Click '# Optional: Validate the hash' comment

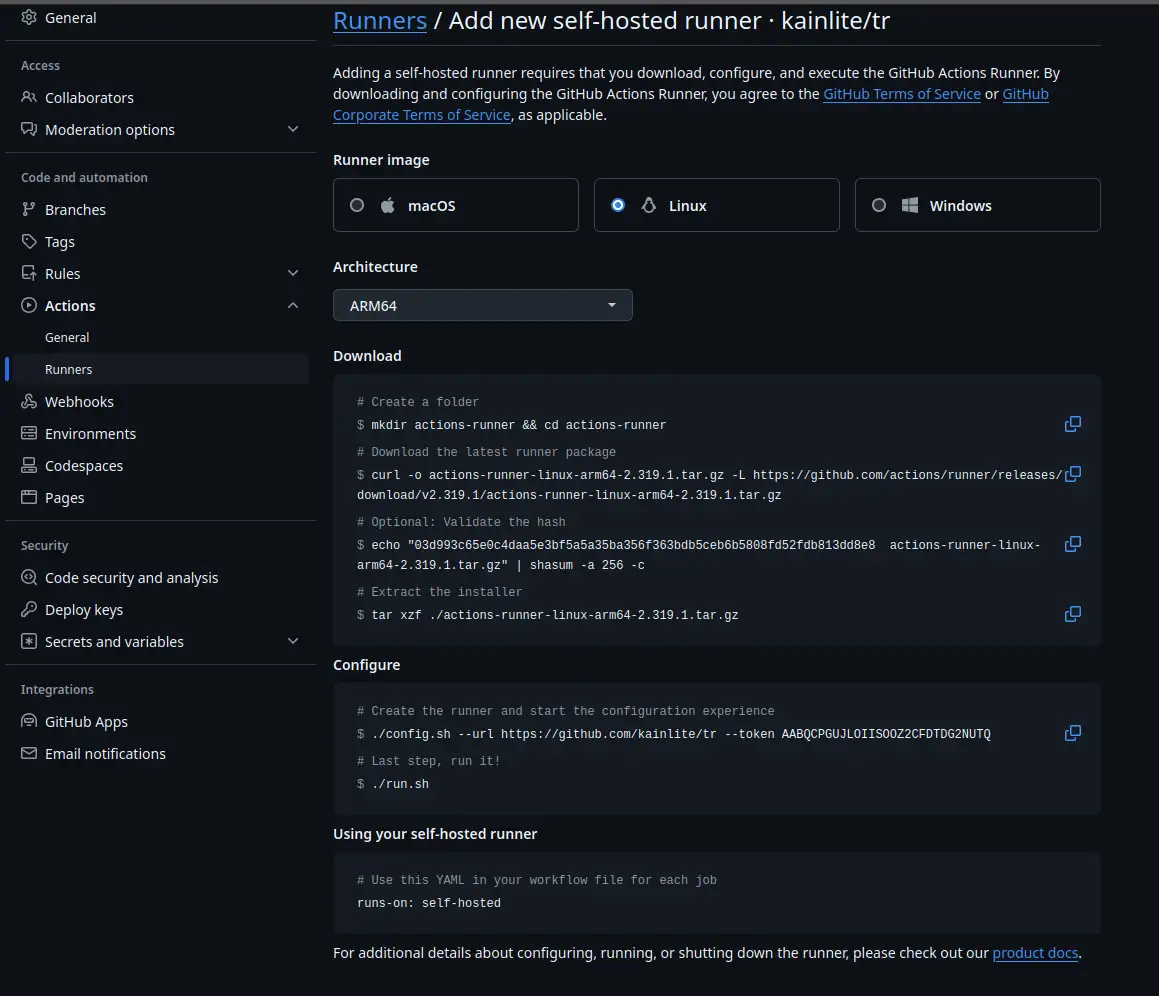click(x=461, y=522)
